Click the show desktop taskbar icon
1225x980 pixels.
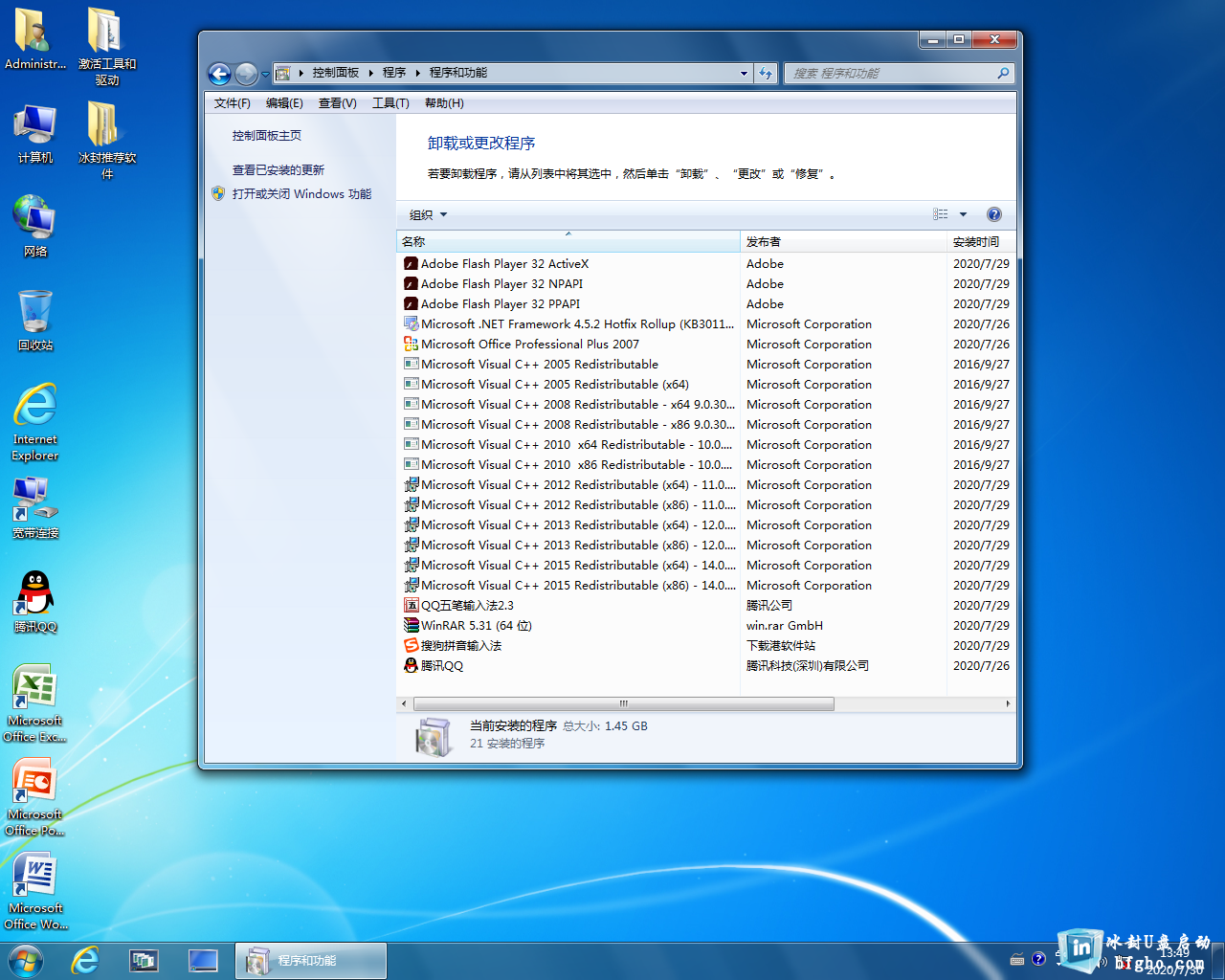pos(203,960)
